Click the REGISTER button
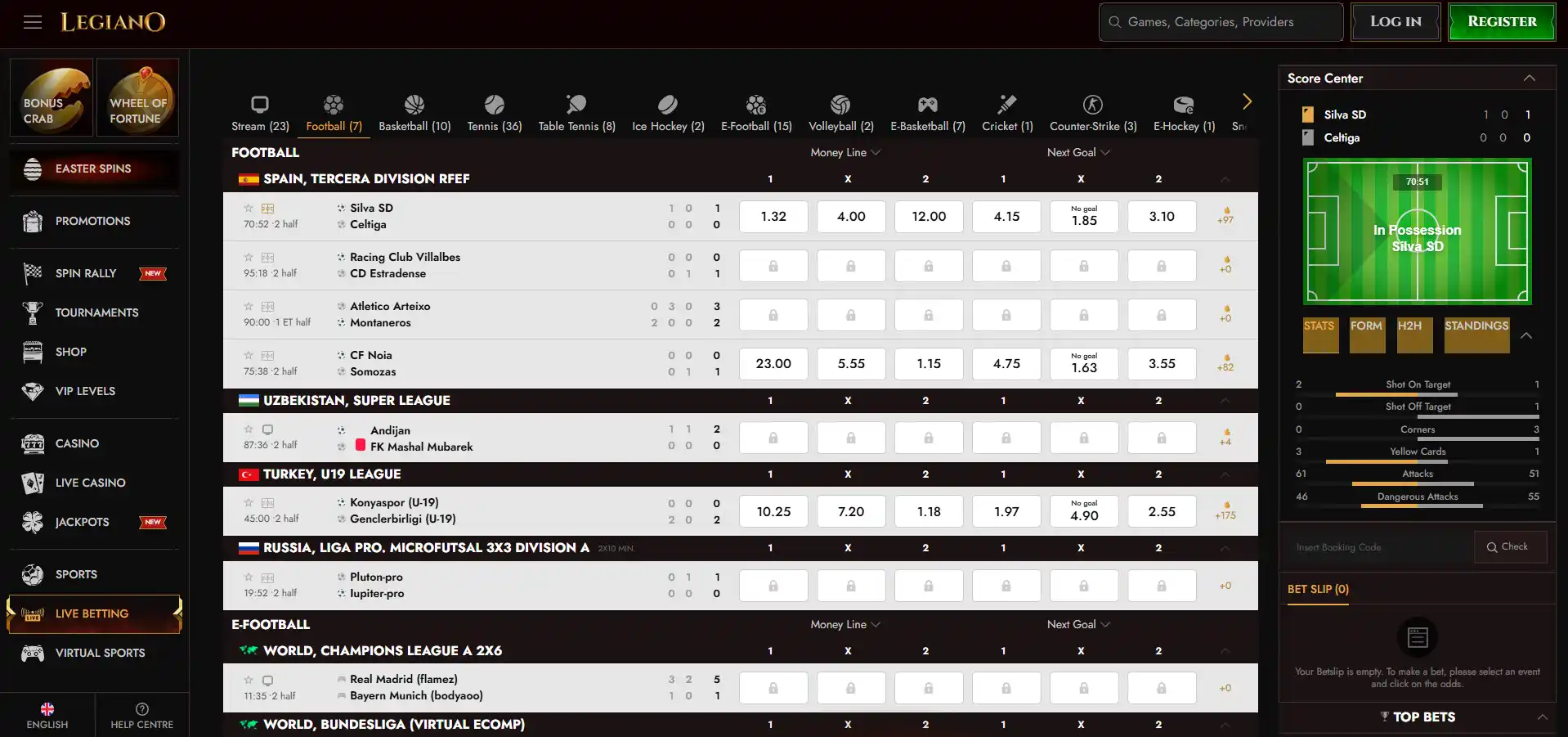 click(1502, 22)
